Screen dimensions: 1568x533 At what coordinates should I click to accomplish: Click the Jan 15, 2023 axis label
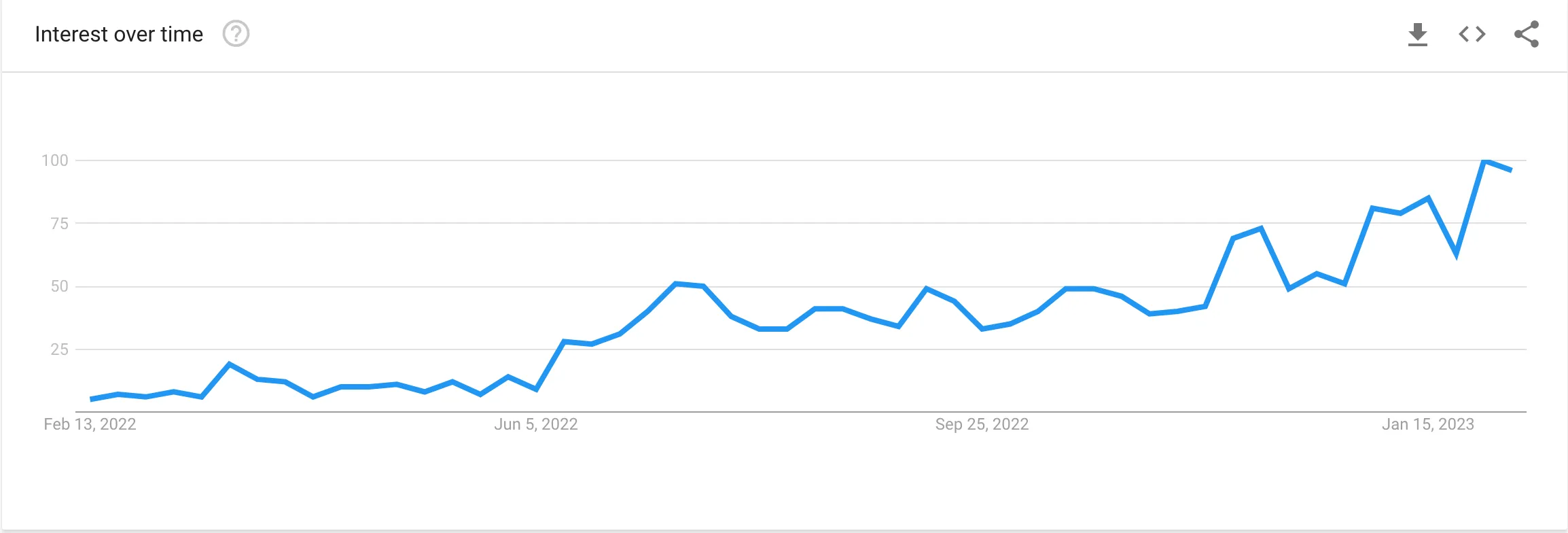click(x=1427, y=424)
